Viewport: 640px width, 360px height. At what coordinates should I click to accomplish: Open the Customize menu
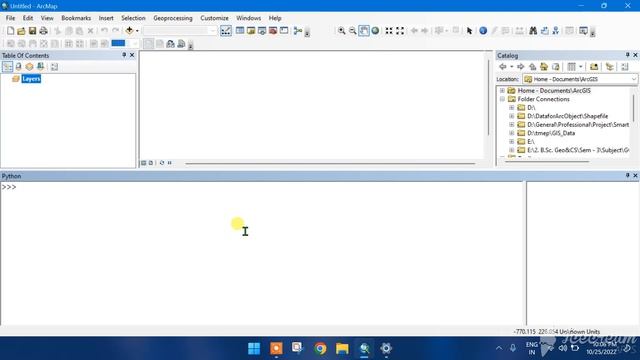coord(214,18)
